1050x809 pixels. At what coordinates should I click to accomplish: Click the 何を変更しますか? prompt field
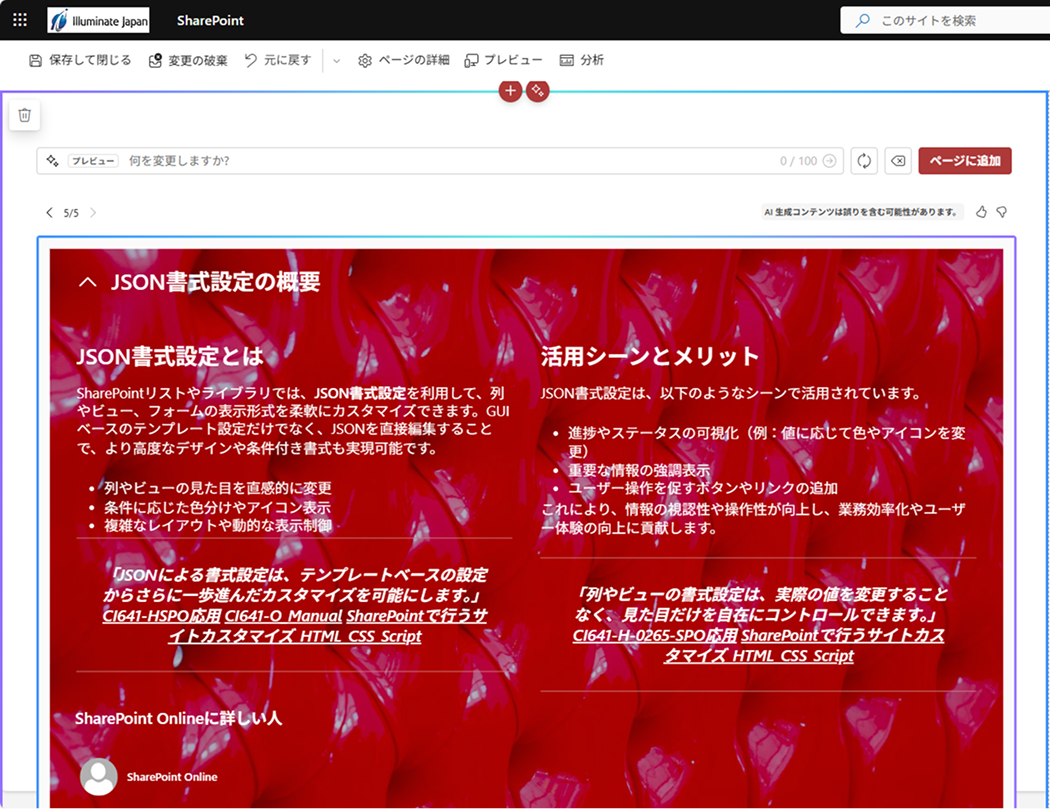(450, 161)
